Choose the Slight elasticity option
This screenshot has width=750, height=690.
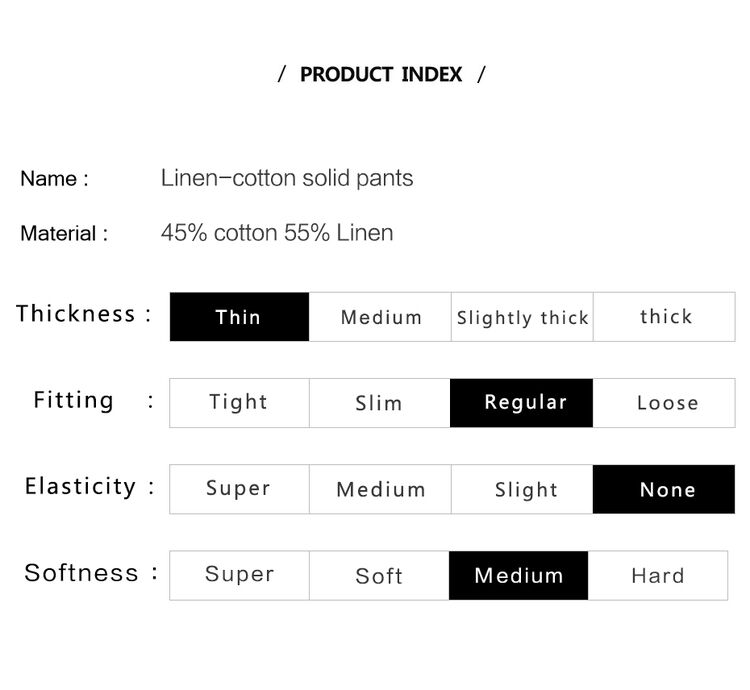(522, 489)
